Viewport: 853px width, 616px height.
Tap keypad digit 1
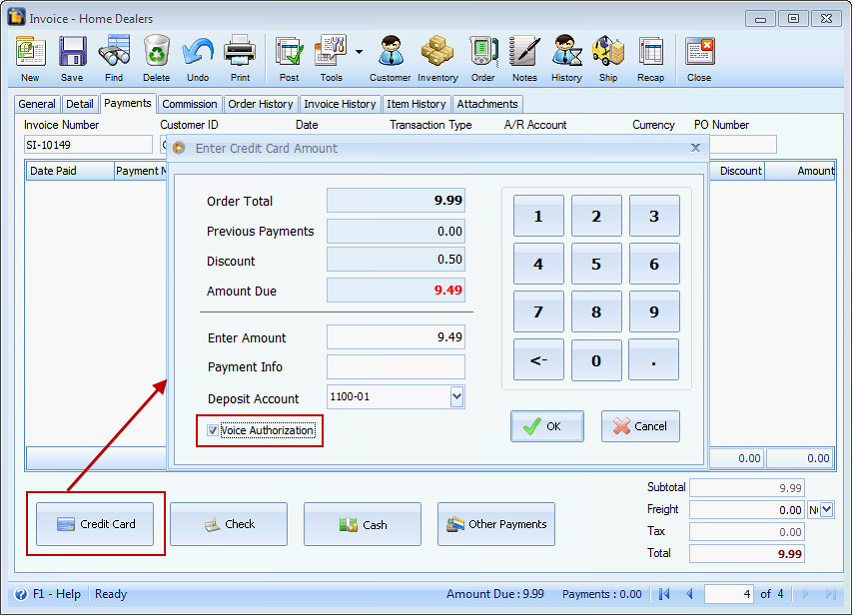(539, 216)
